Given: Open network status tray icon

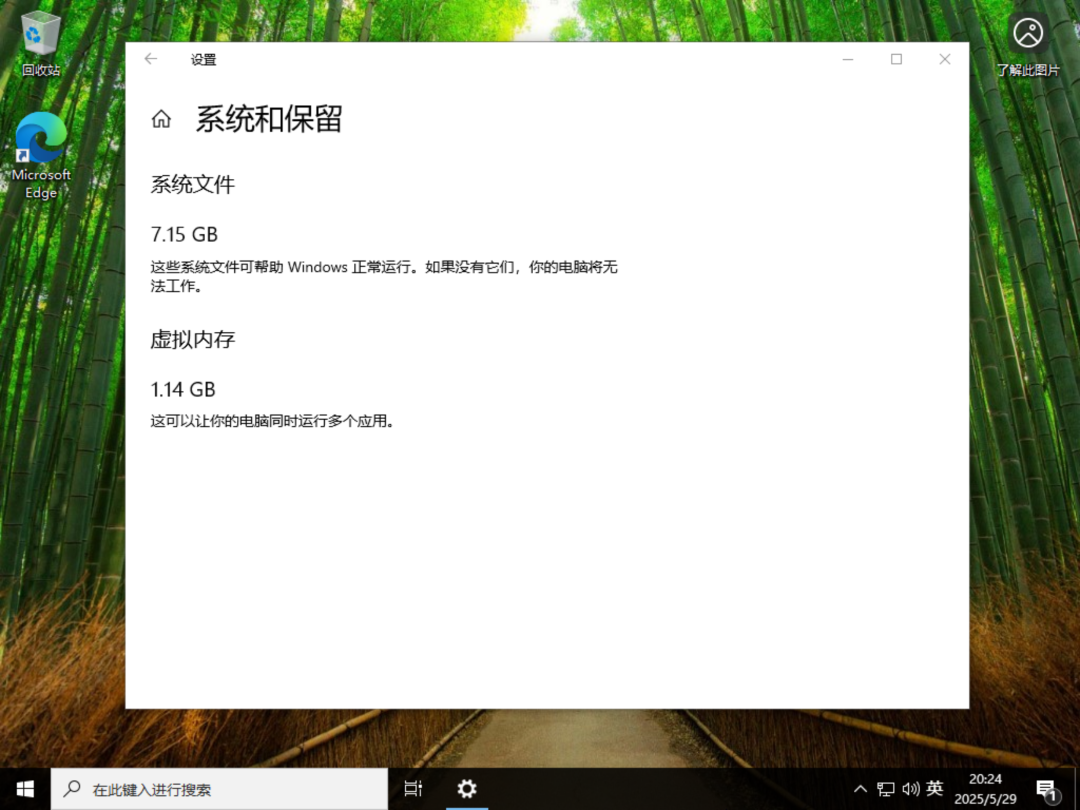Looking at the screenshot, I should coord(886,789).
